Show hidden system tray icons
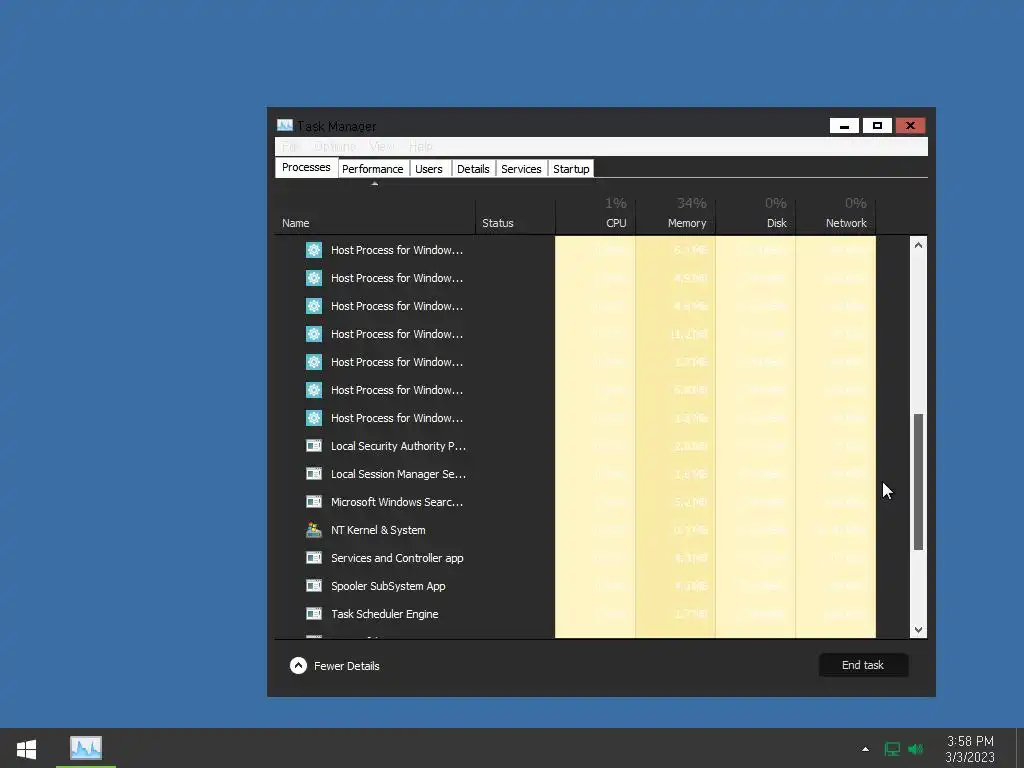1024x768 pixels. (x=865, y=749)
